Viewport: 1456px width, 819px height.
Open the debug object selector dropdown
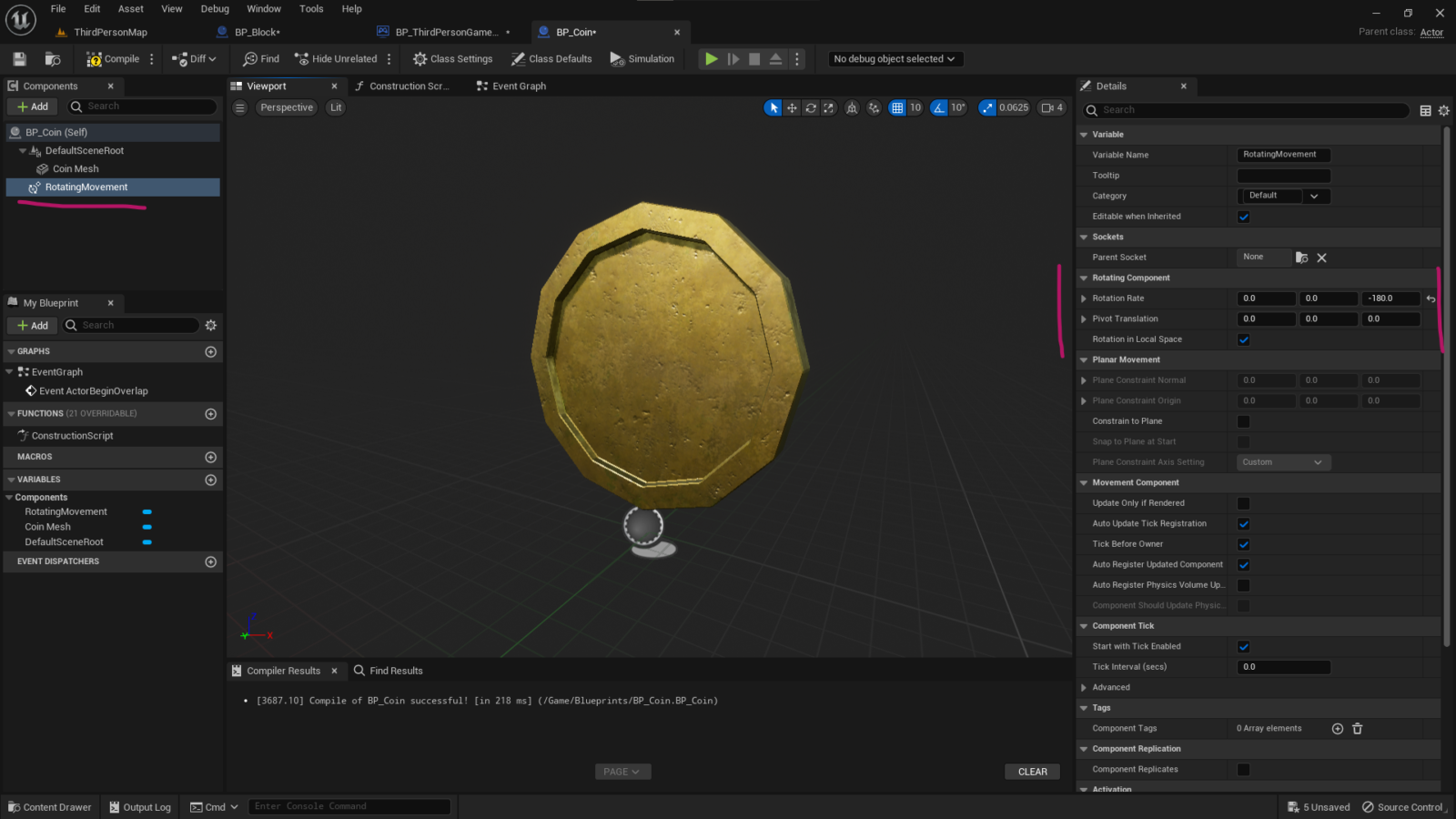point(894,59)
